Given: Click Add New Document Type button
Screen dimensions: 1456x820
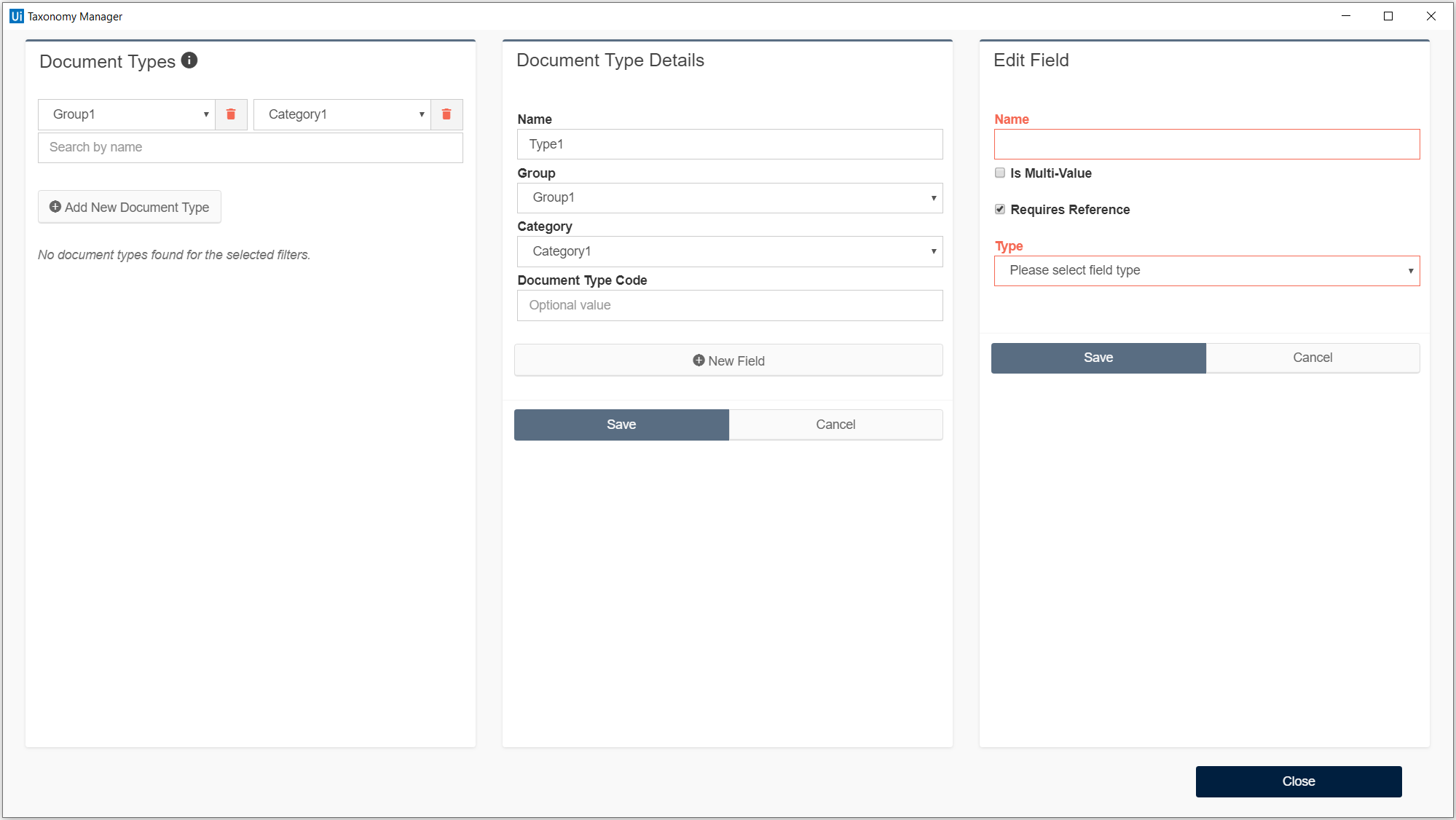Looking at the screenshot, I should pos(130,207).
